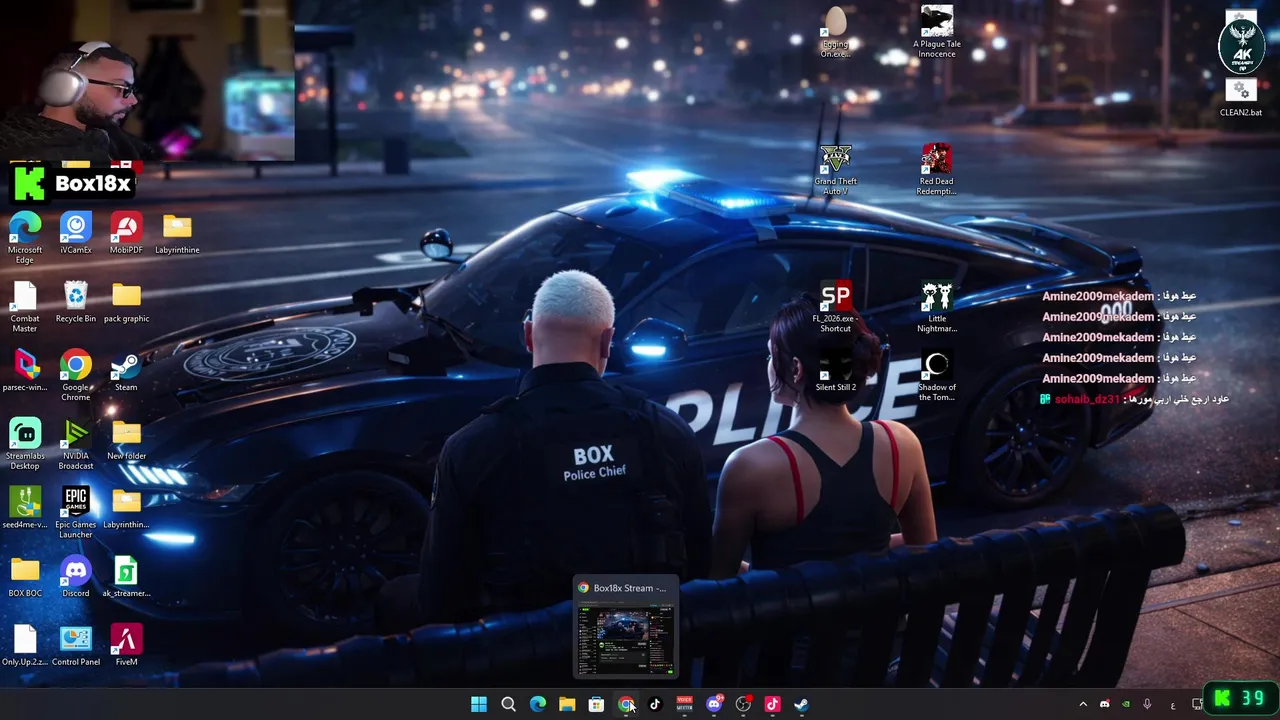Open the Labyrinthine folder beside Epic Games Launcher

coord(126,508)
